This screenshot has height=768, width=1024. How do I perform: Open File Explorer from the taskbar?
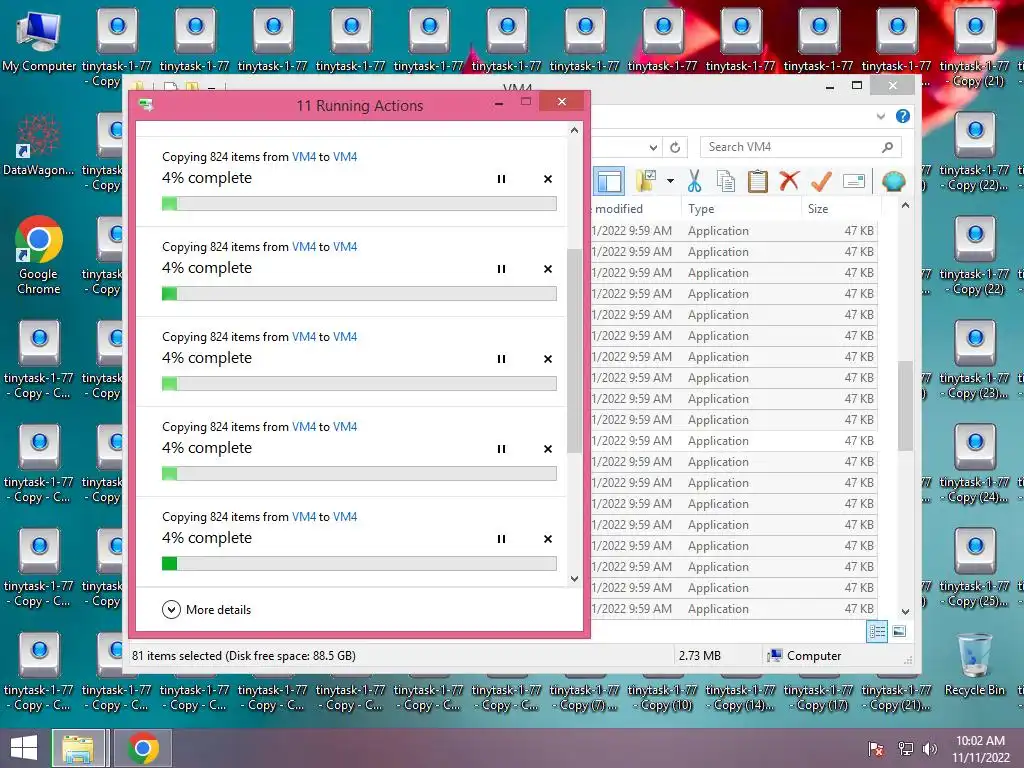78,748
